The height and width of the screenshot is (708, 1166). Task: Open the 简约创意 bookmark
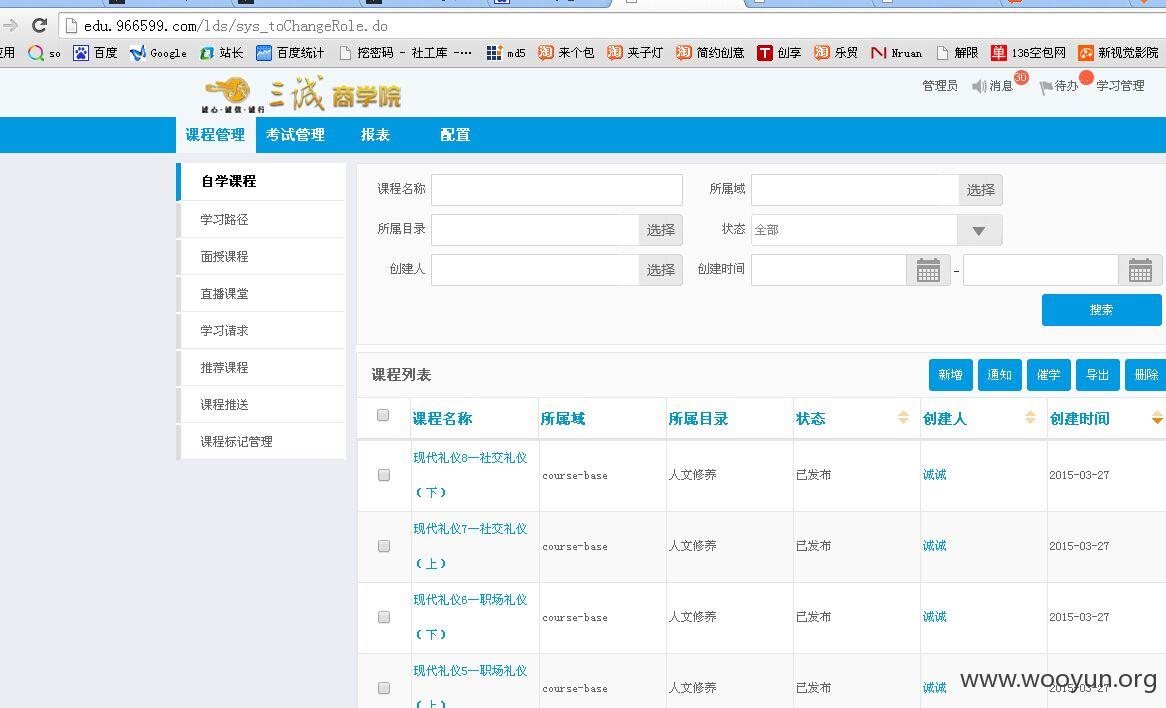point(709,53)
